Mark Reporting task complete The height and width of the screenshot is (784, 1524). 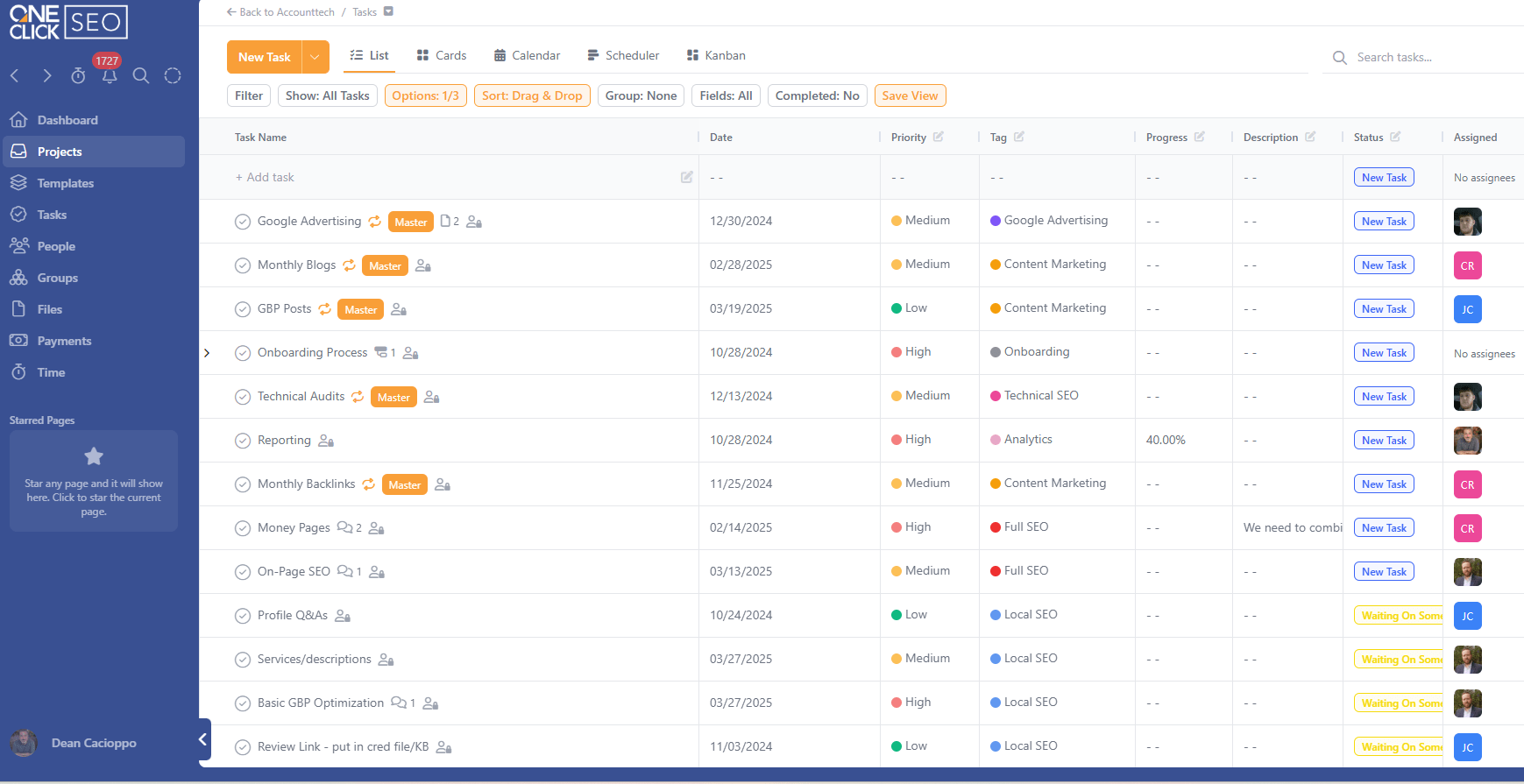click(x=243, y=441)
